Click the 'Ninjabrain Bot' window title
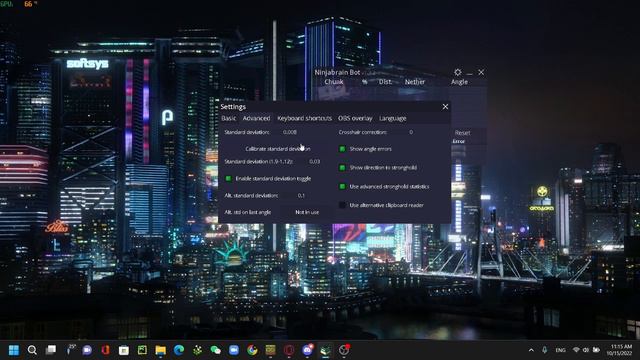 tap(337, 72)
